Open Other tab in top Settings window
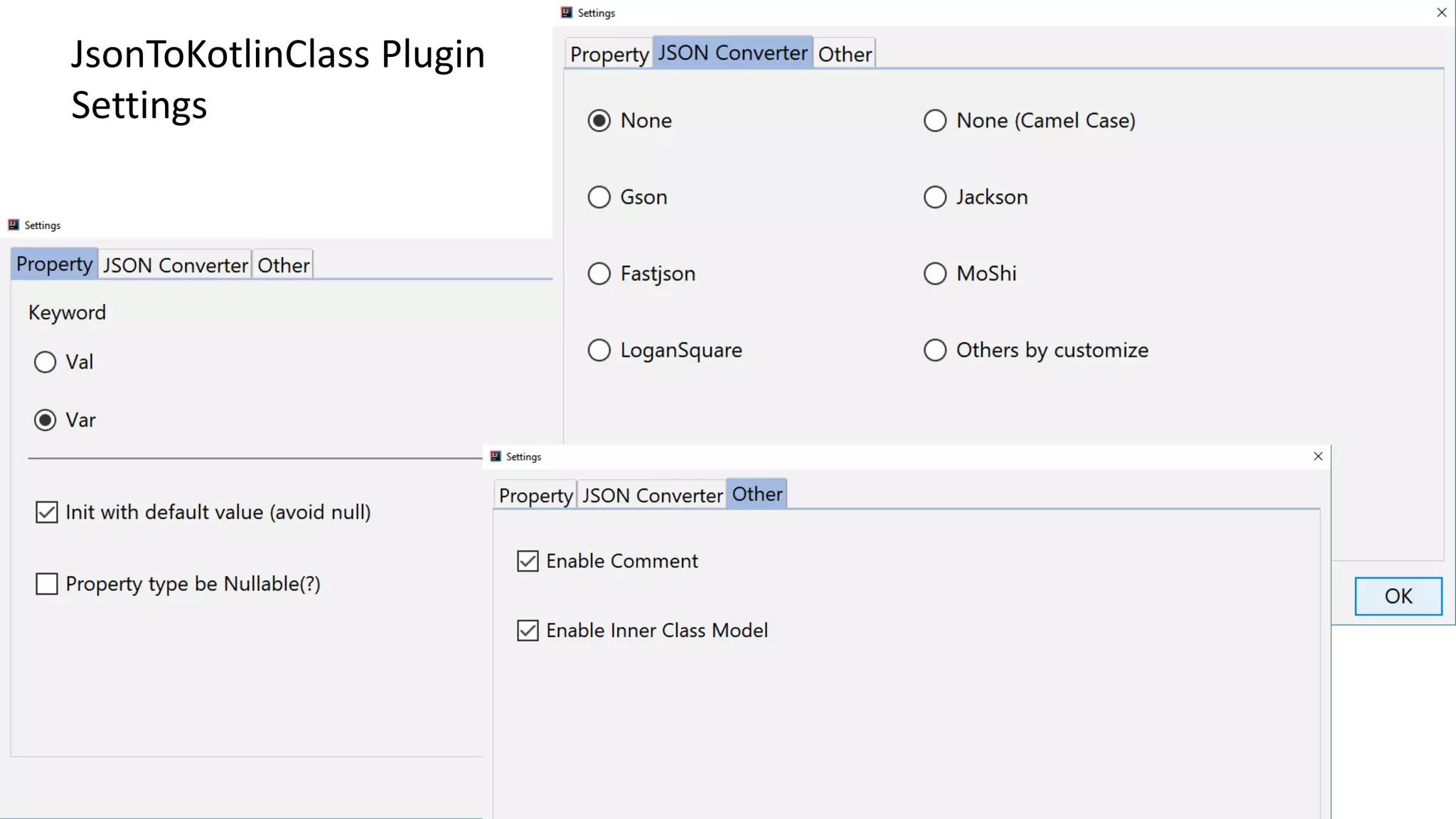The image size is (1456, 819). 845,54
